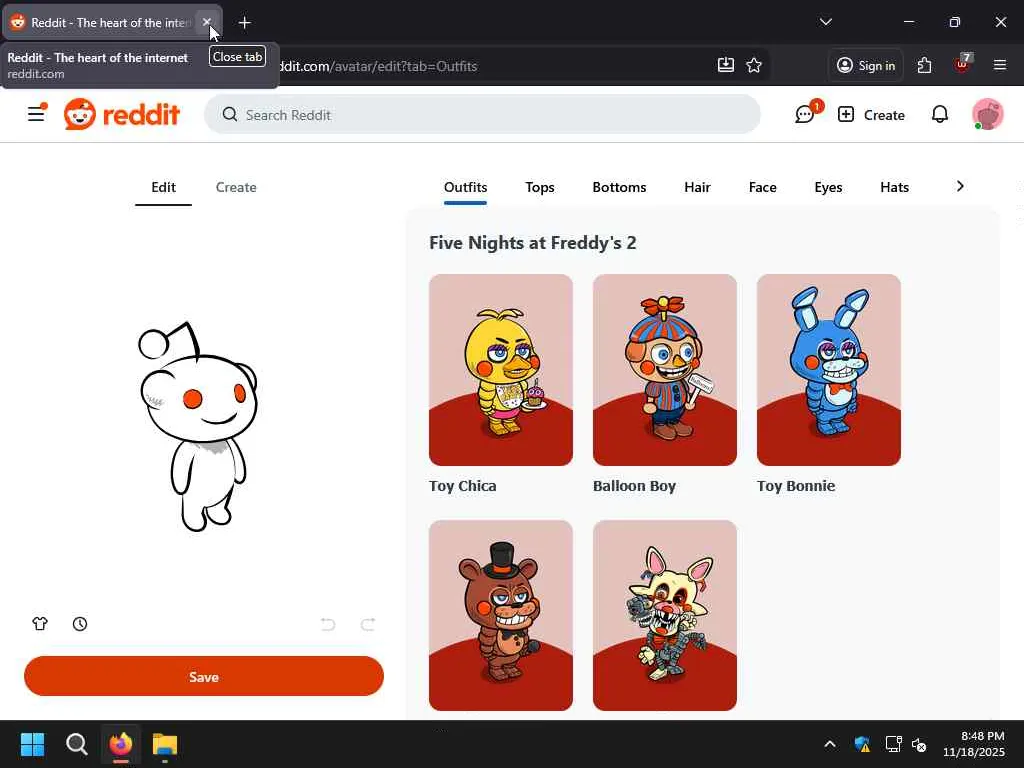Click the 'Five Nights at Freddy's 2' heading
This screenshot has height=768, width=1024.
(532, 243)
